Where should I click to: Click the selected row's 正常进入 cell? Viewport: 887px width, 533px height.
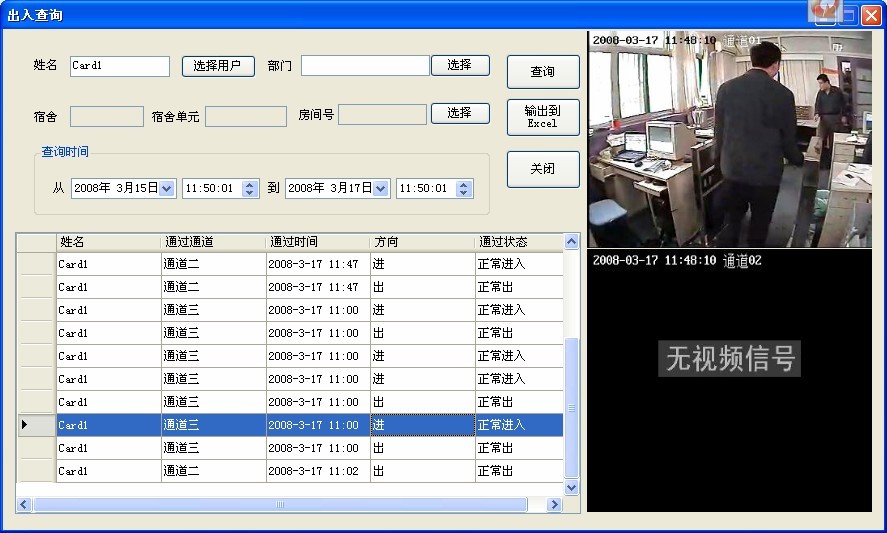pos(519,425)
